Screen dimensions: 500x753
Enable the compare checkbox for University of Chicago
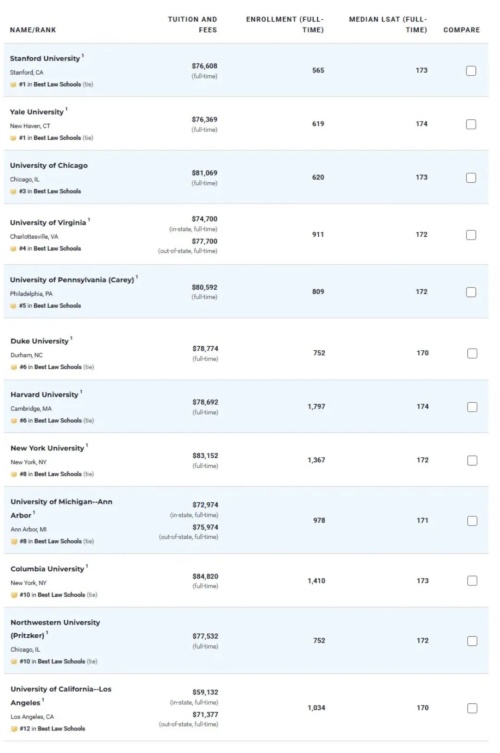pos(471,178)
